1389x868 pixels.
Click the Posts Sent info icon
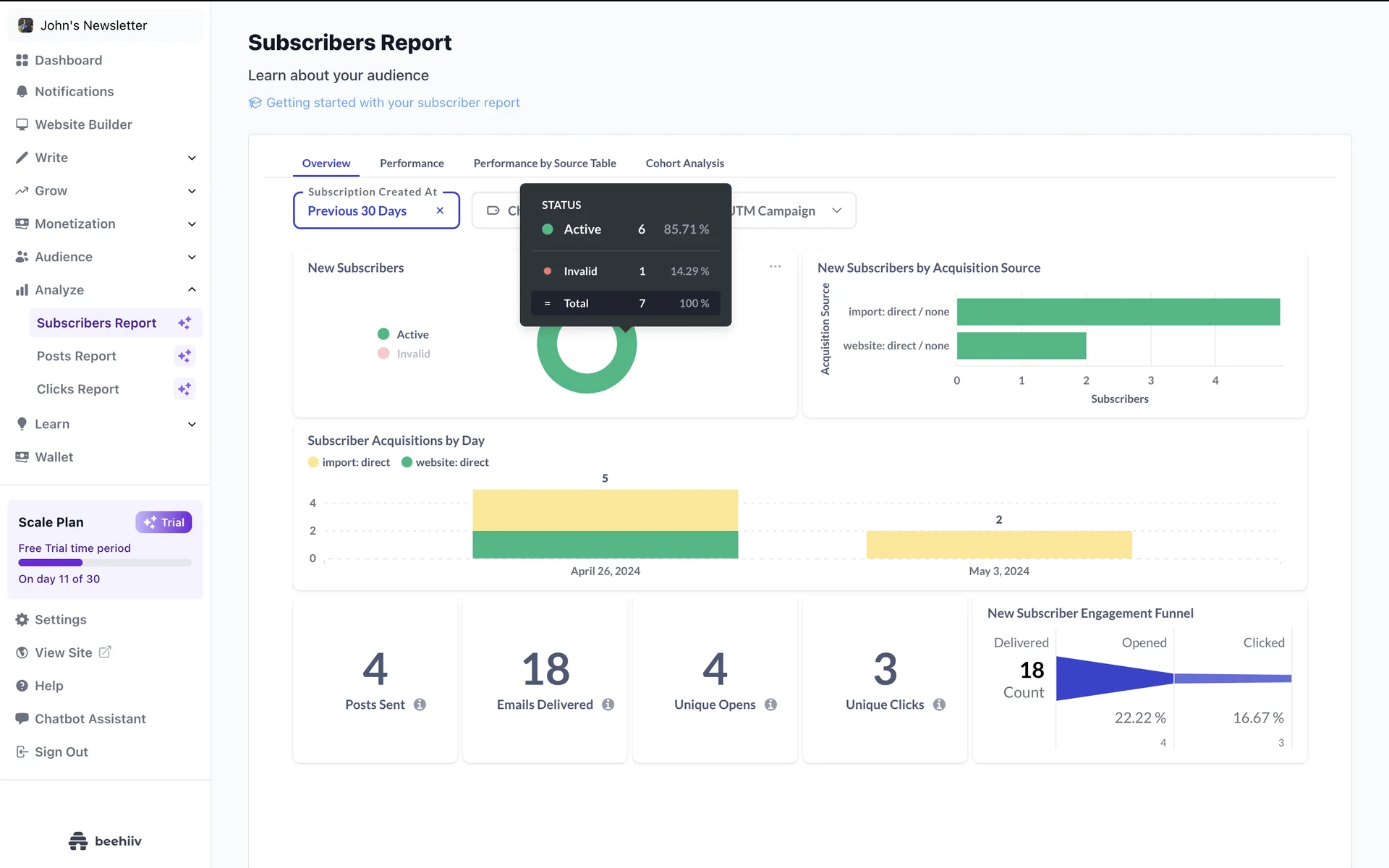[420, 705]
